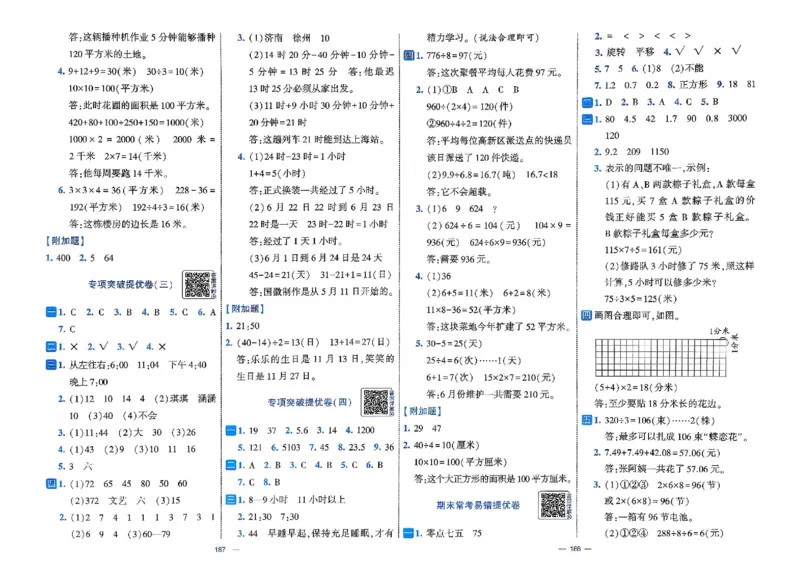Click the equation 420+80+100+250+150=1000(米)
The width and height of the screenshot is (800, 566).
[x=136, y=122]
